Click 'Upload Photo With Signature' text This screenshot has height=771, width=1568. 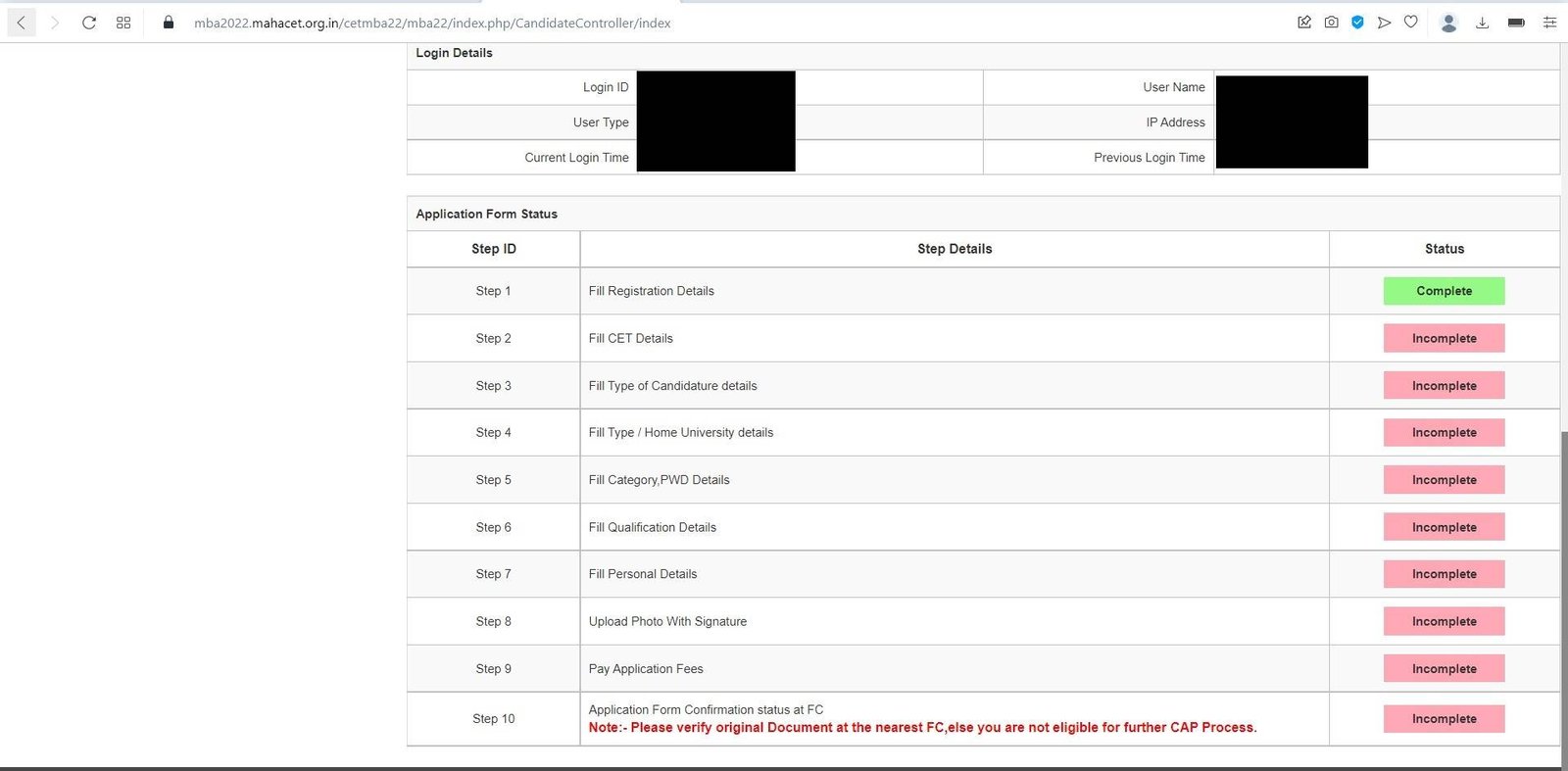click(667, 621)
